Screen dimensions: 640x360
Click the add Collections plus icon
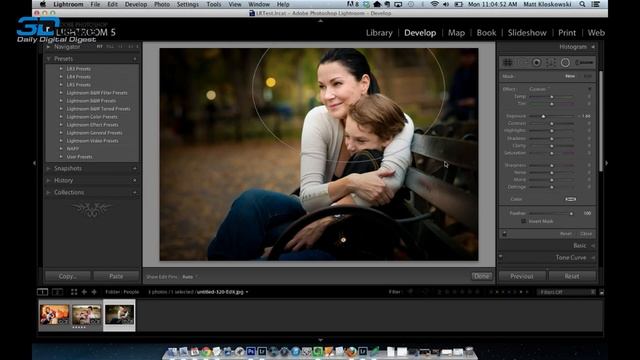[135, 192]
